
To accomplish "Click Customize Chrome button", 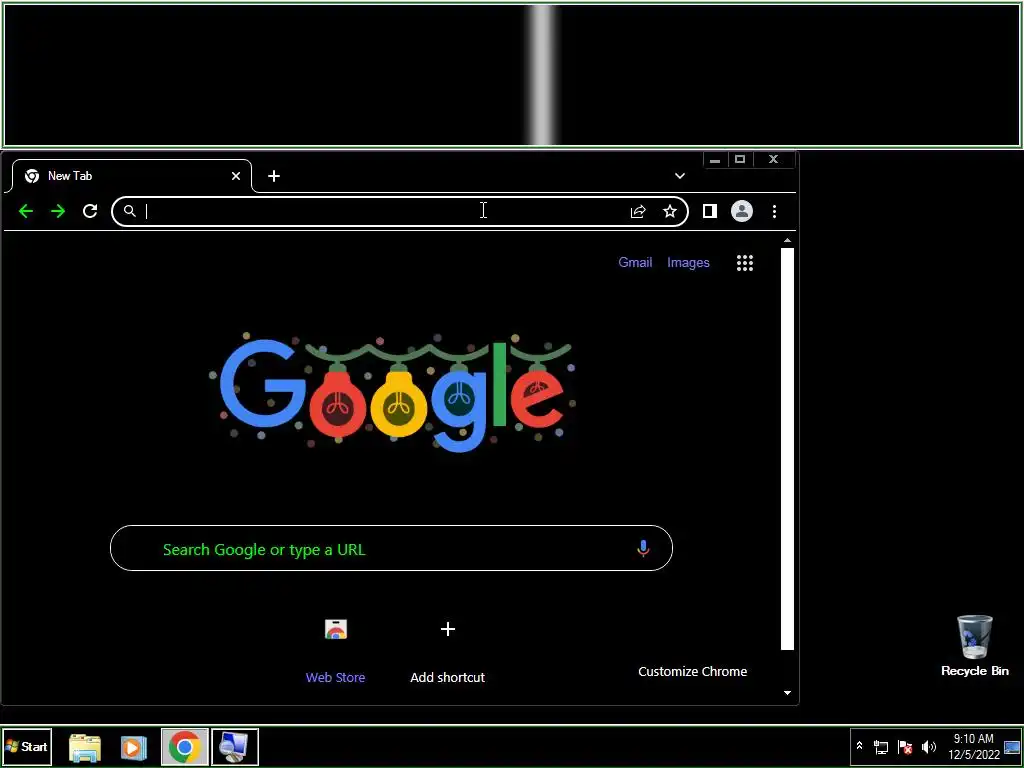I will click(693, 671).
